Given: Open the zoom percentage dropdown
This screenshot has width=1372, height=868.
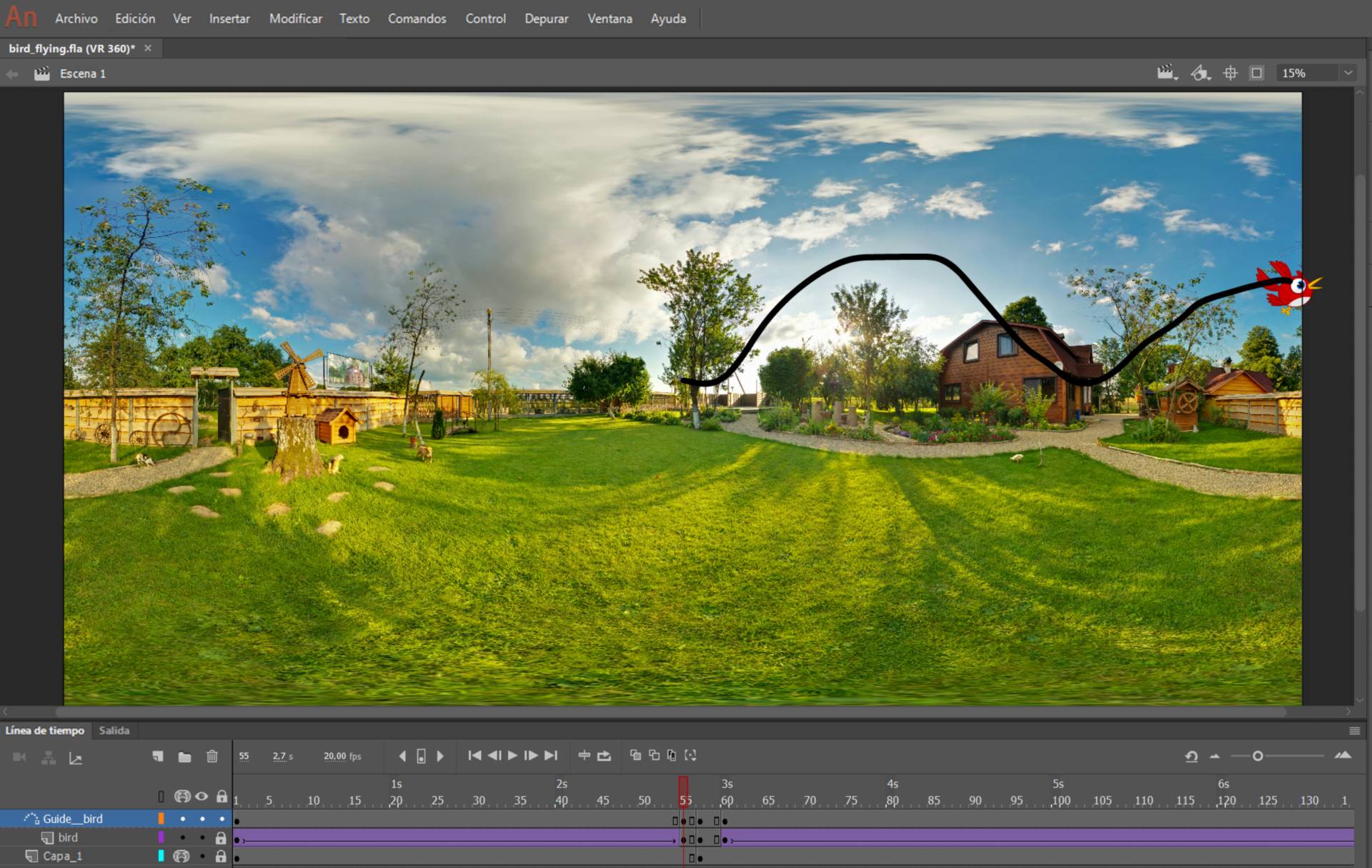Looking at the screenshot, I should click(1349, 73).
